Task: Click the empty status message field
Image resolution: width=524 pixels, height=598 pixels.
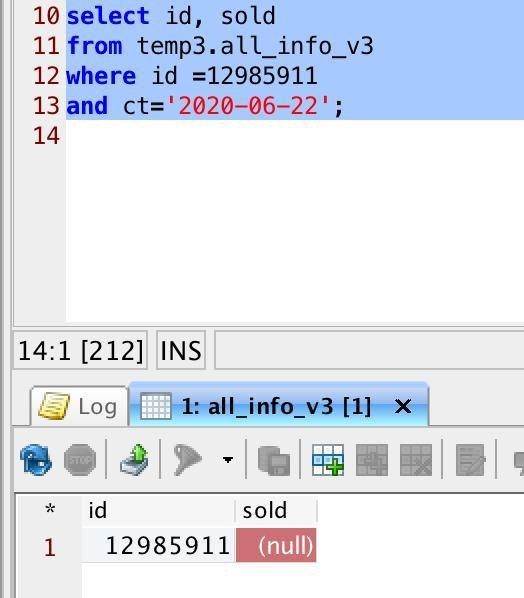Action: 369,350
